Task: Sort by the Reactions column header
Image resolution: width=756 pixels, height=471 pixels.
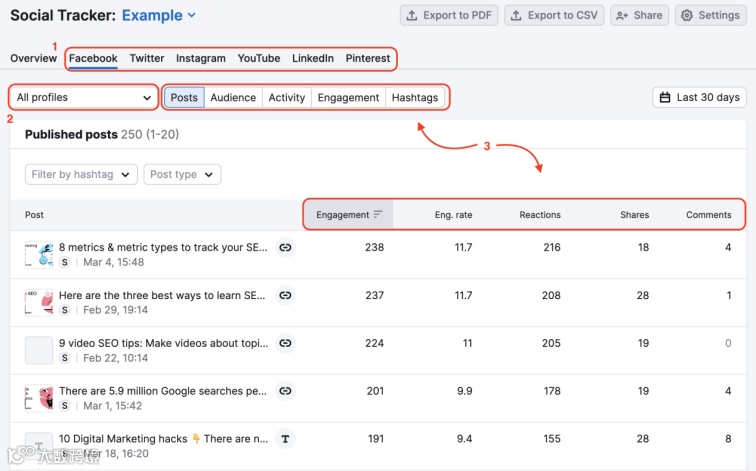Action: point(540,215)
